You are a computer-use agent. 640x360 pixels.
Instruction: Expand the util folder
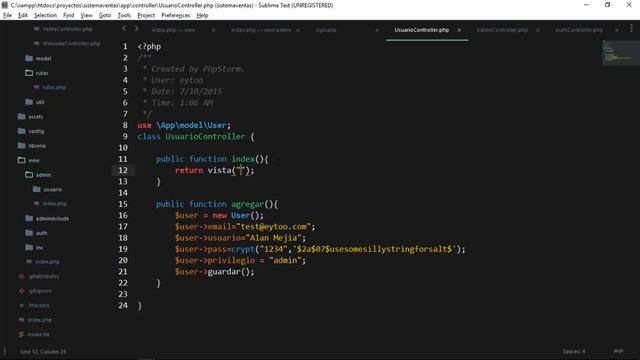(40, 102)
